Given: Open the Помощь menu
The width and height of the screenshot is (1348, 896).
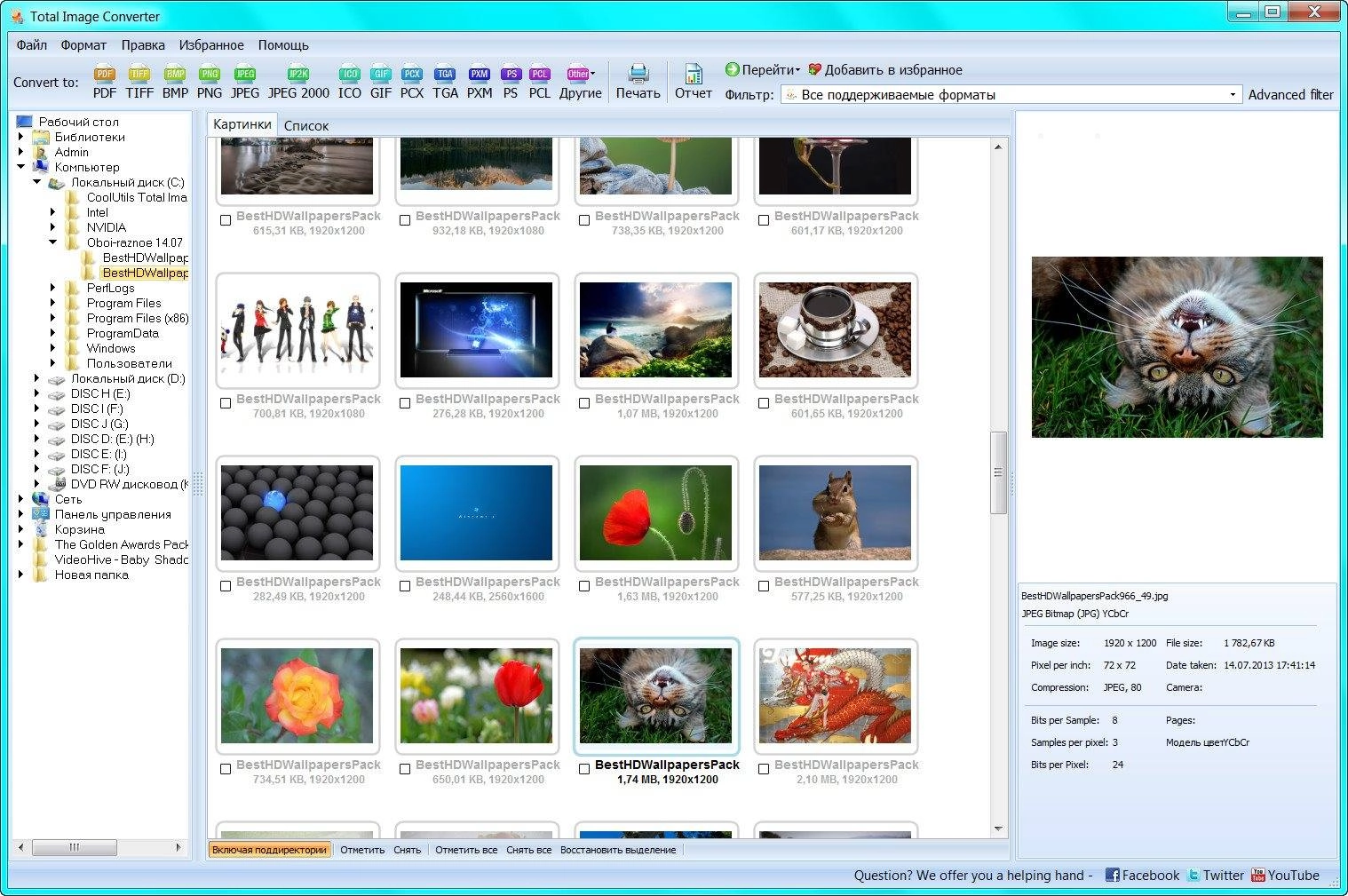Looking at the screenshot, I should [x=283, y=44].
